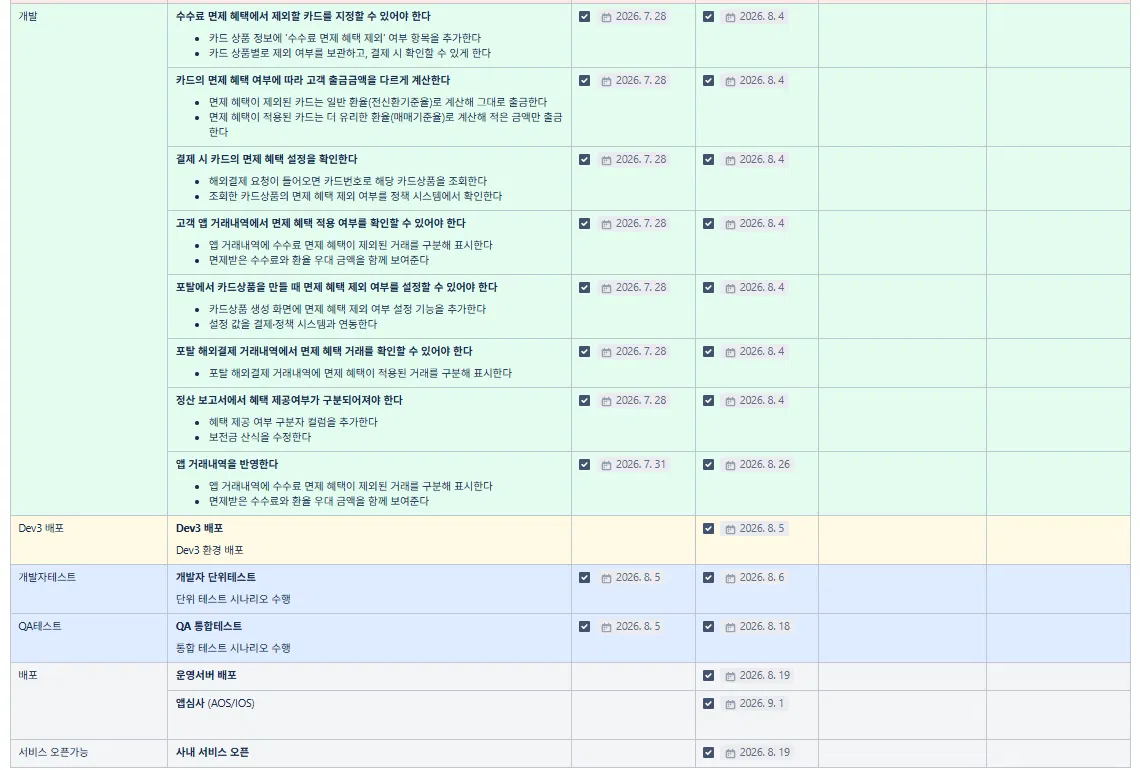Viewport: 1140px width, 770px height.
Task: Open the calendar icon beside 2026. 8. 6
Action: pos(730,578)
